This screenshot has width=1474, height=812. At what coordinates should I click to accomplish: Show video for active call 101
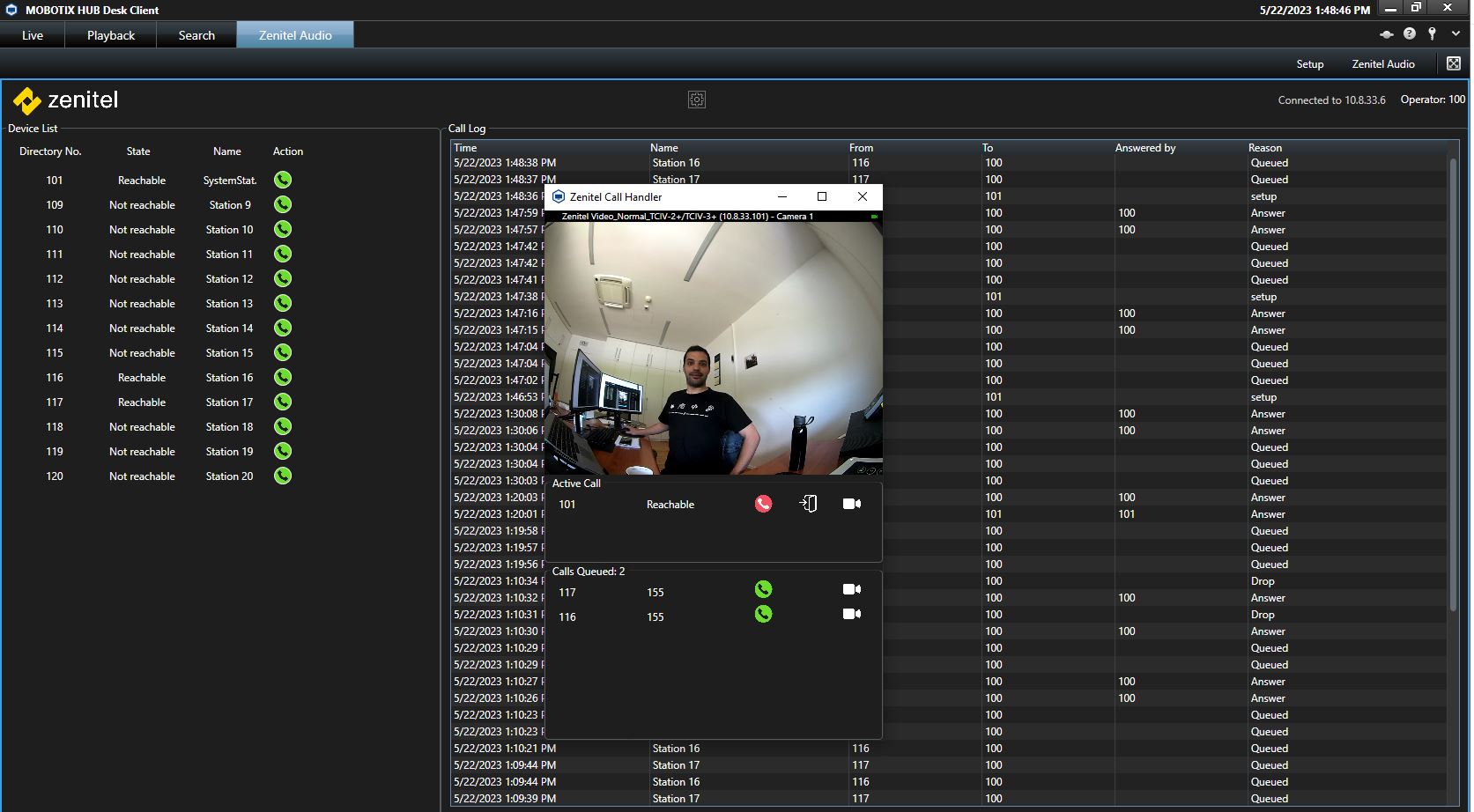(851, 504)
